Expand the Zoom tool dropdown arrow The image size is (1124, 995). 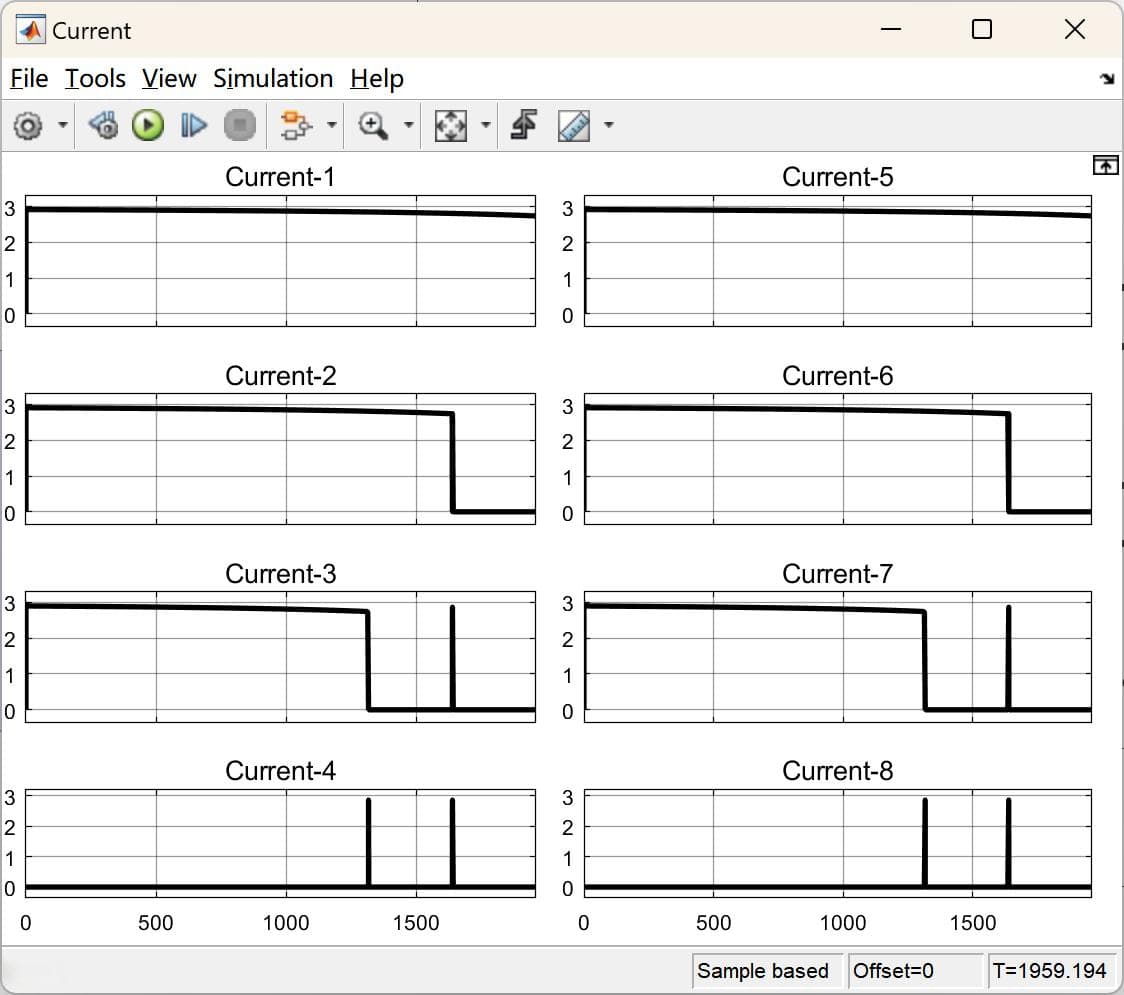point(409,125)
